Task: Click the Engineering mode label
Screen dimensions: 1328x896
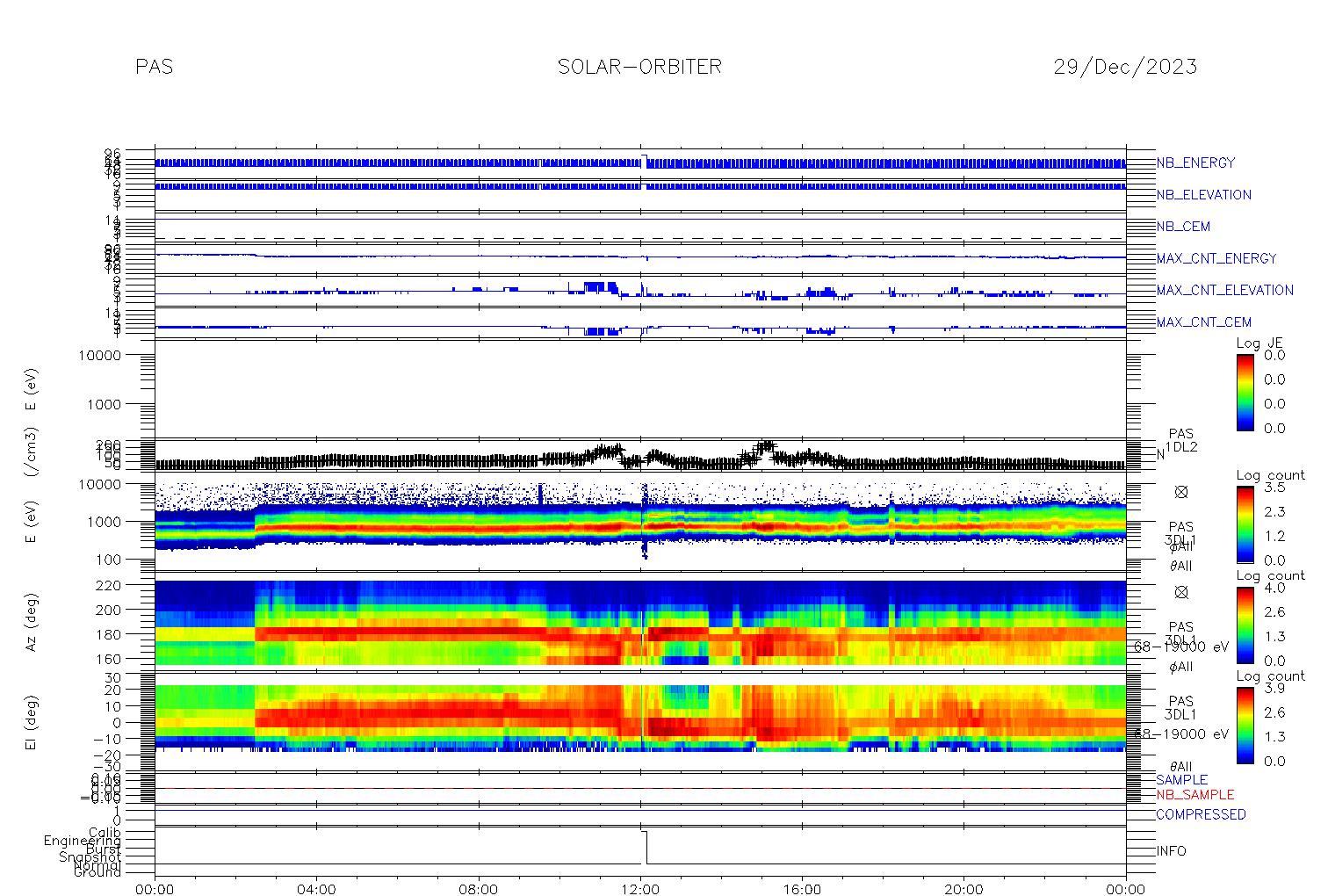Action: [x=83, y=841]
